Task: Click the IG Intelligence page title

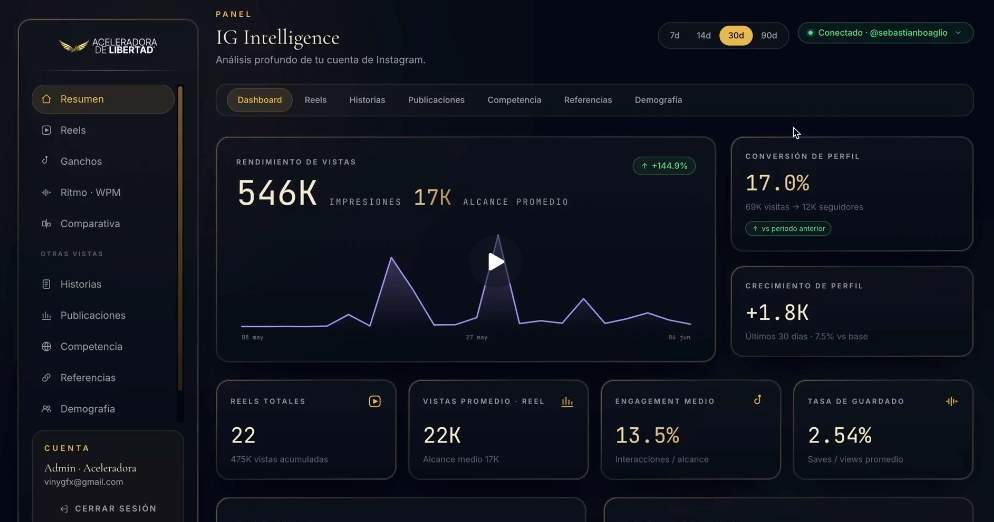Action: point(278,38)
